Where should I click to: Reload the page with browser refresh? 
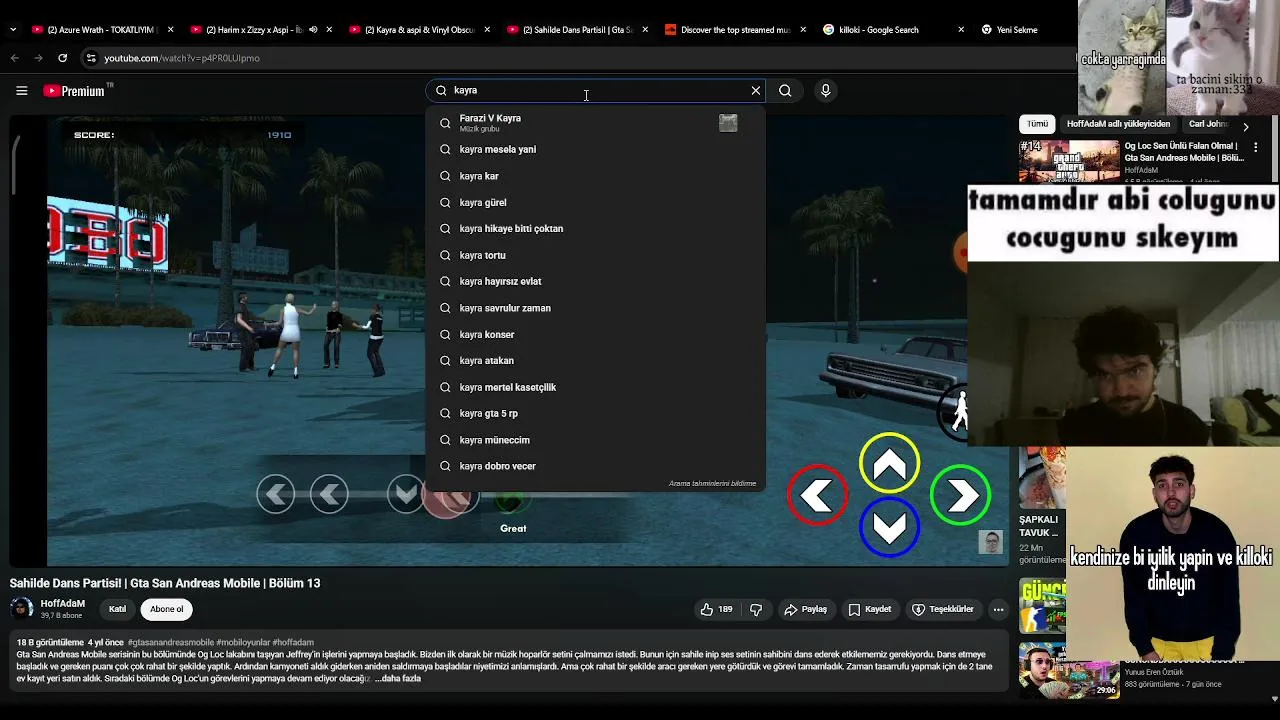[62, 58]
